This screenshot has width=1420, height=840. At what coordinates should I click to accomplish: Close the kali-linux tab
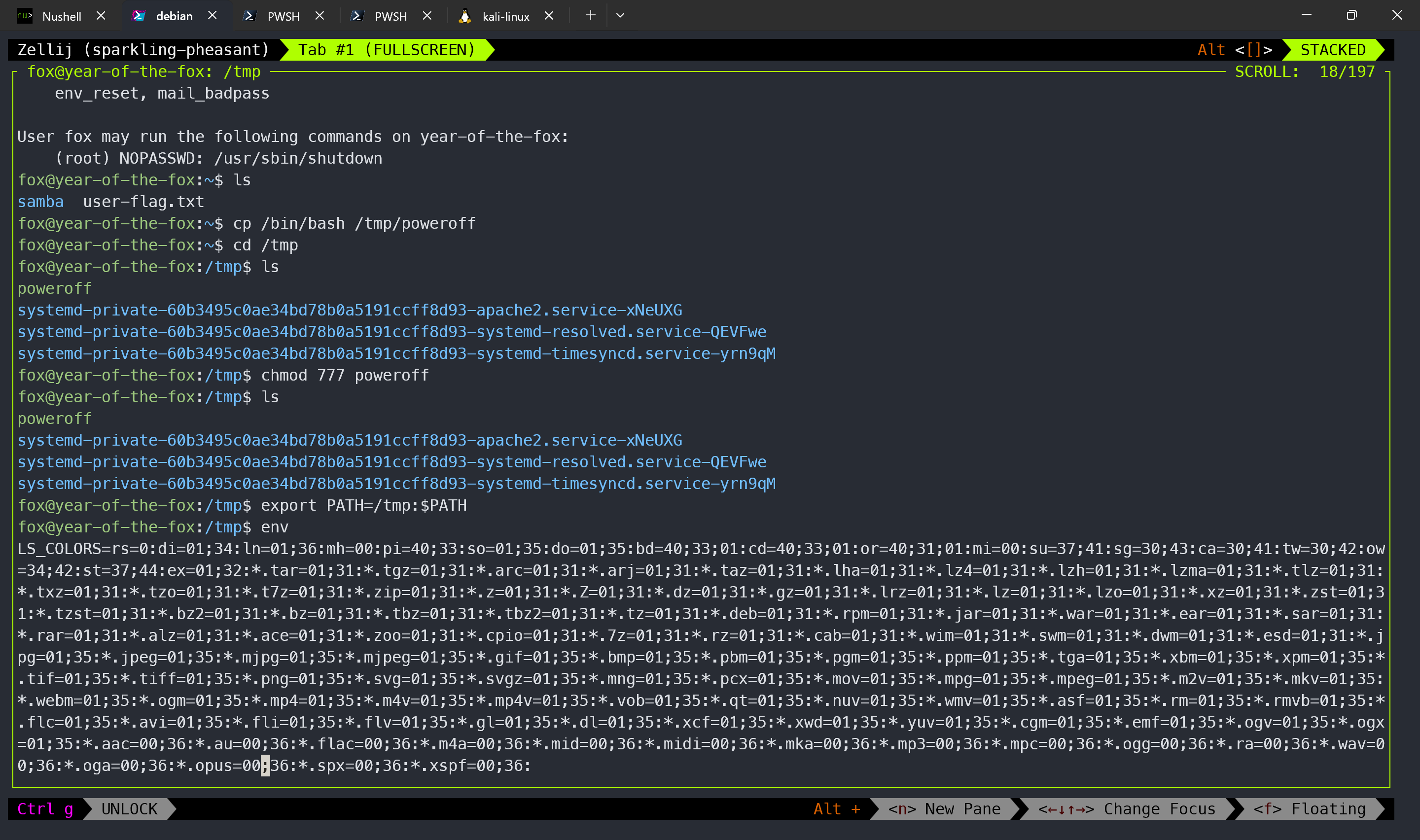[549, 16]
